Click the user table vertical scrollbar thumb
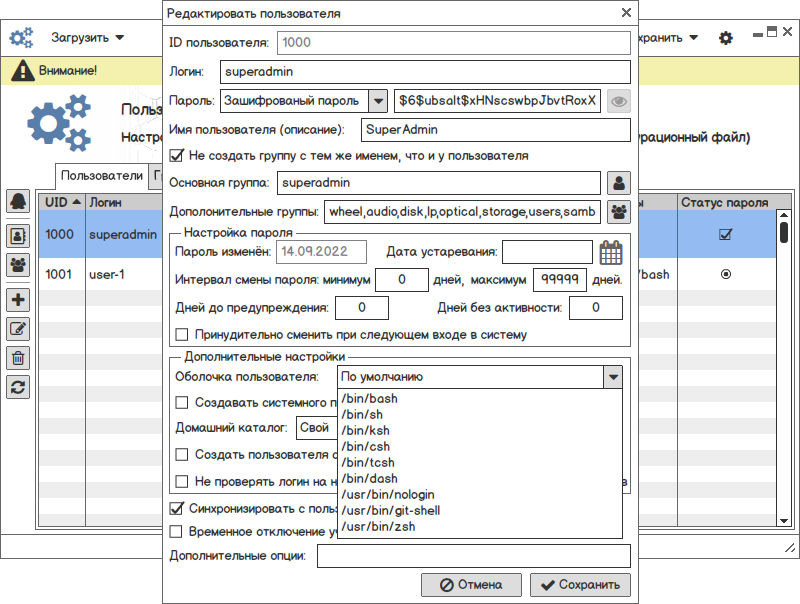Image resolution: width=800 pixels, height=604 pixels. pos(784,232)
